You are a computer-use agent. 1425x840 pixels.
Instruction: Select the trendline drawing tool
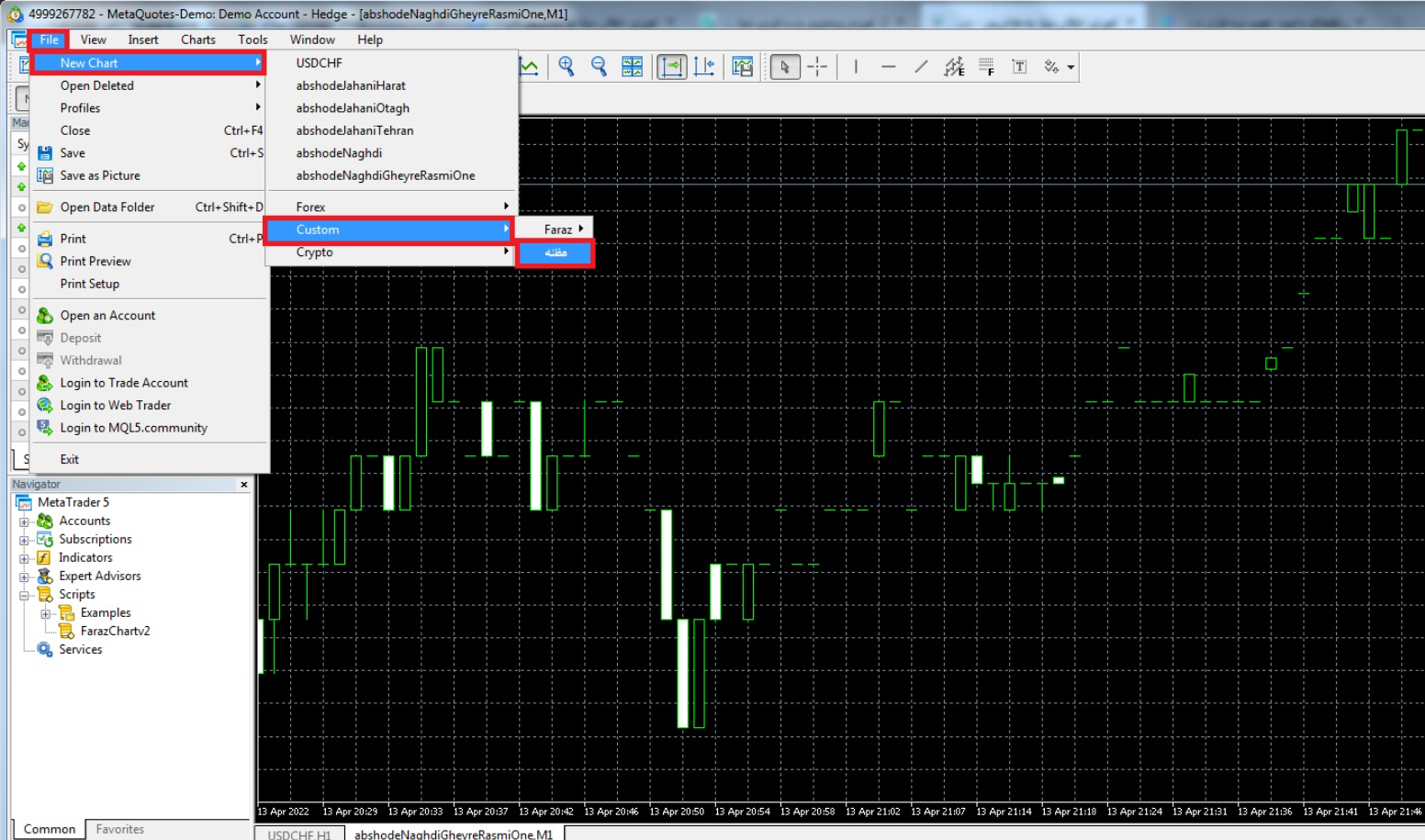click(x=921, y=66)
